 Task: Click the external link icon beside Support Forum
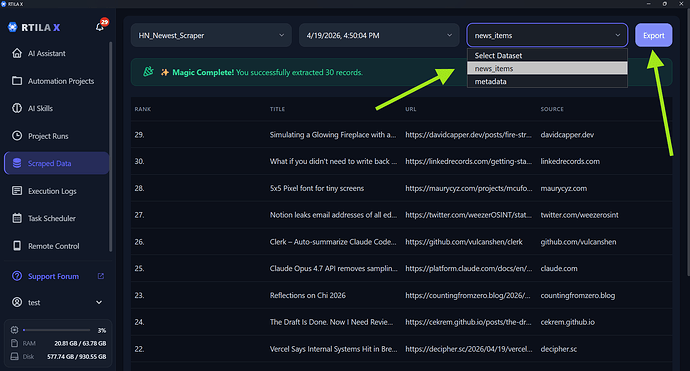pos(101,276)
